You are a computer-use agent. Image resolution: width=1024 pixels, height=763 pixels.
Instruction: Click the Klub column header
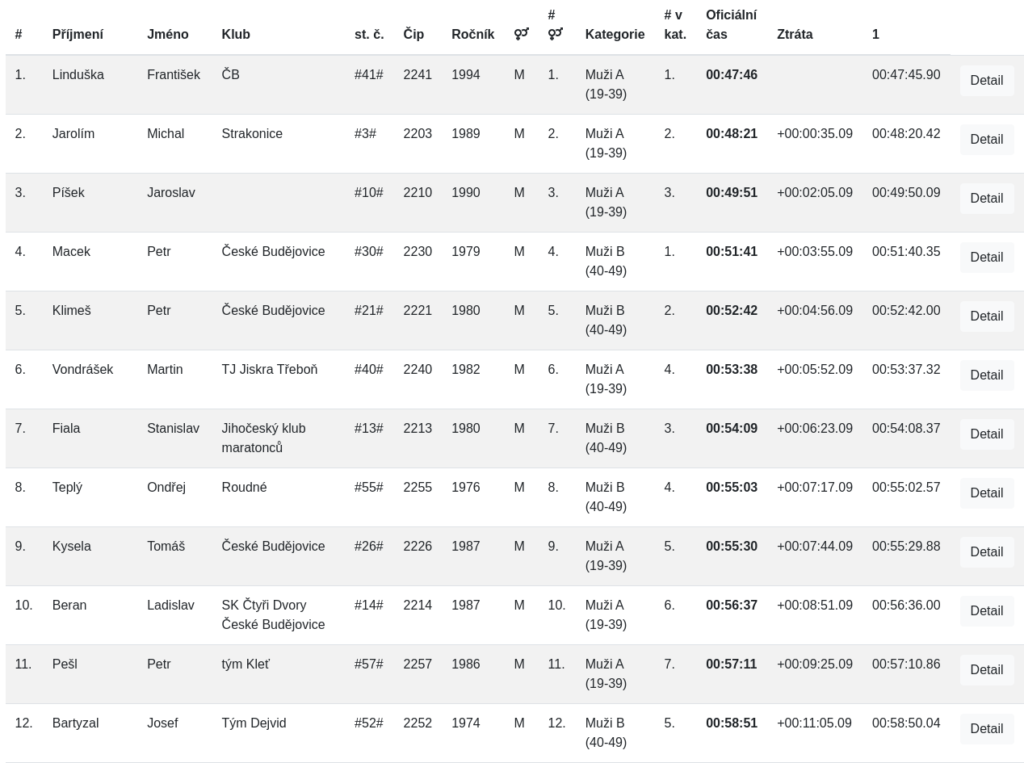[236, 34]
